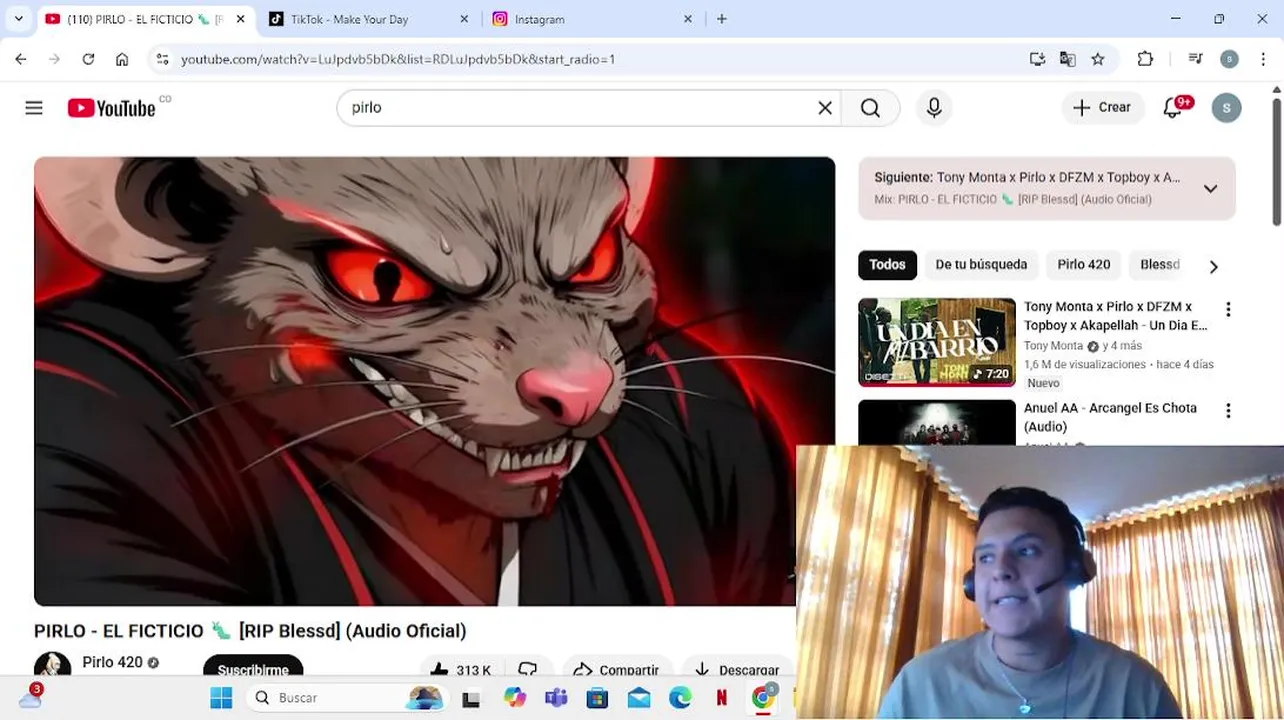Go forward in Chrome
The width and height of the screenshot is (1284, 720).
click(54, 59)
